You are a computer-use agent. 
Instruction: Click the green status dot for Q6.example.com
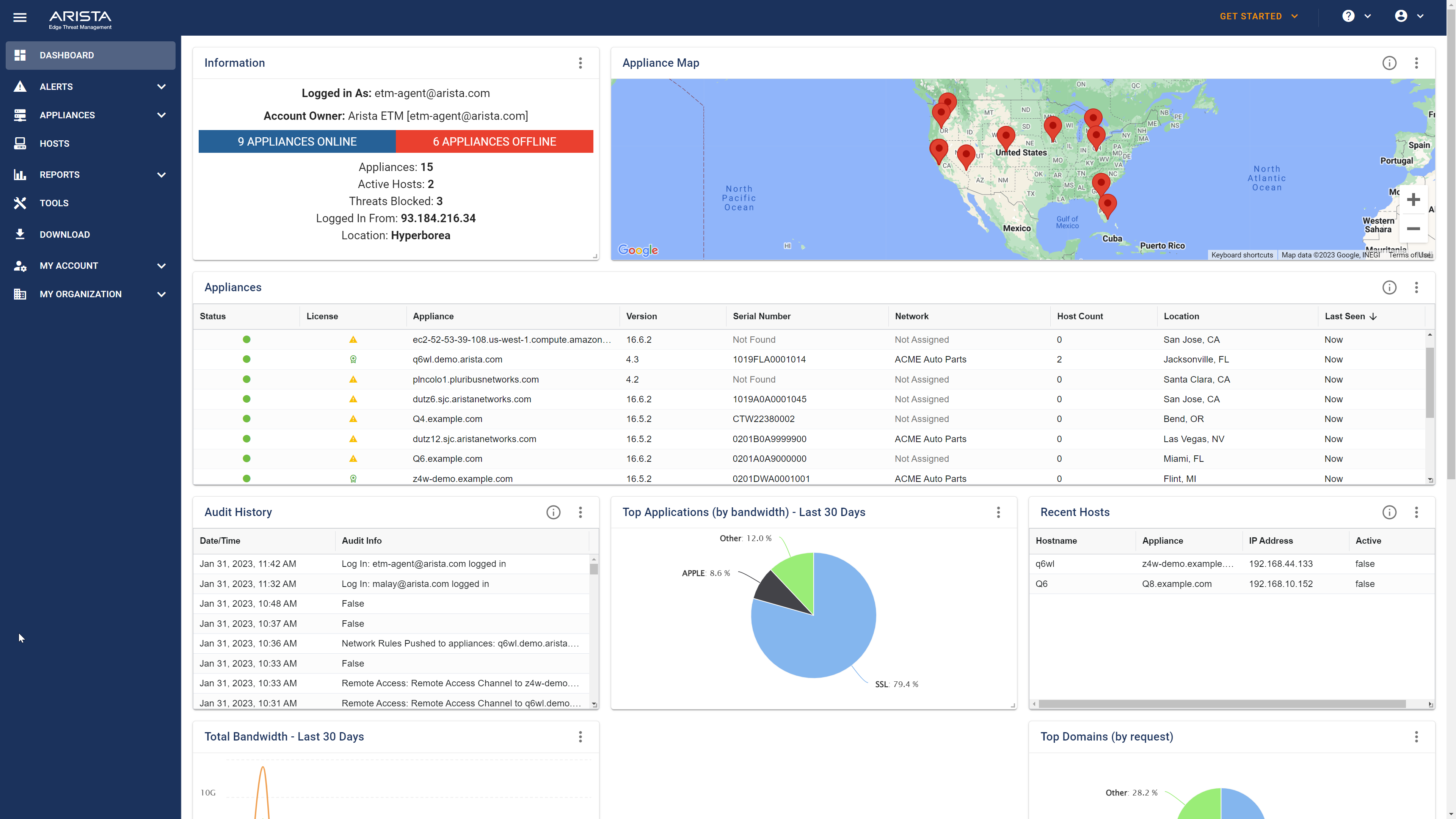click(246, 458)
